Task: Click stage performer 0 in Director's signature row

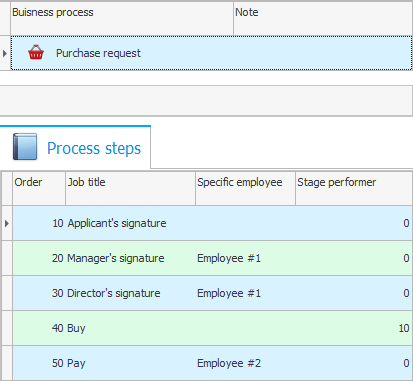Action: (406, 293)
